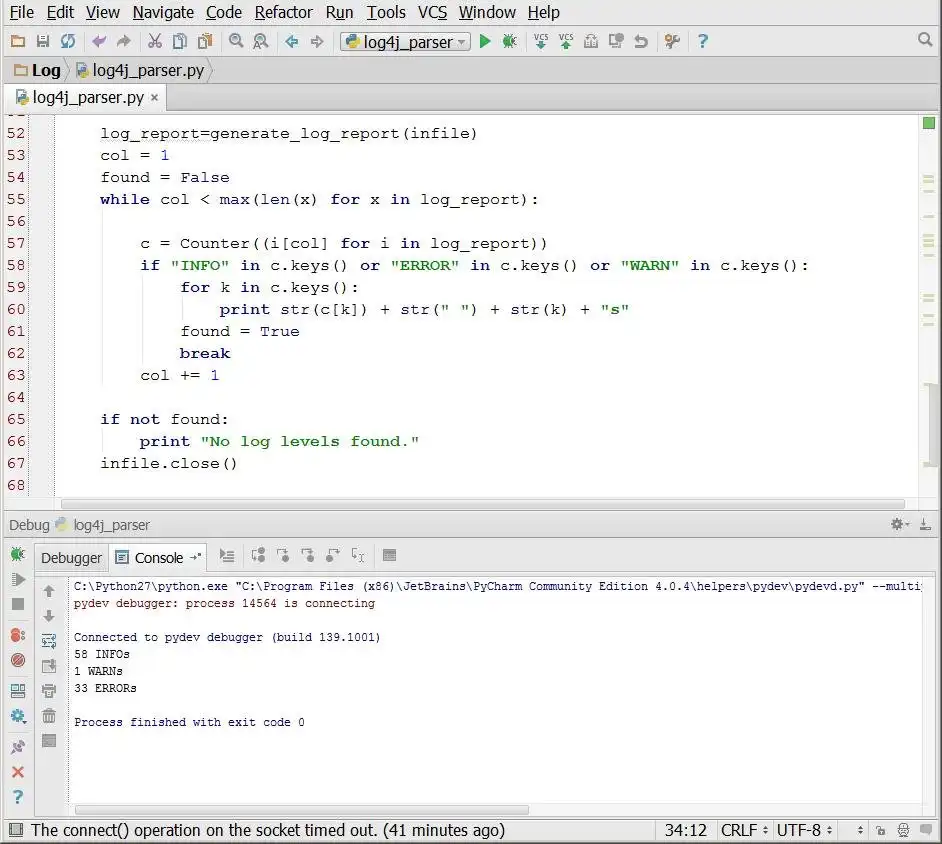Run log4j_parser with green play icon
Viewport: 942px width, 844px height.
tap(485, 41)
